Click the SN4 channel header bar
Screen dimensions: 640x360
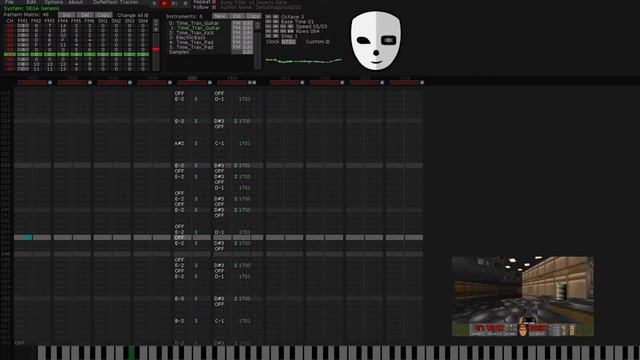click(404, 82)
